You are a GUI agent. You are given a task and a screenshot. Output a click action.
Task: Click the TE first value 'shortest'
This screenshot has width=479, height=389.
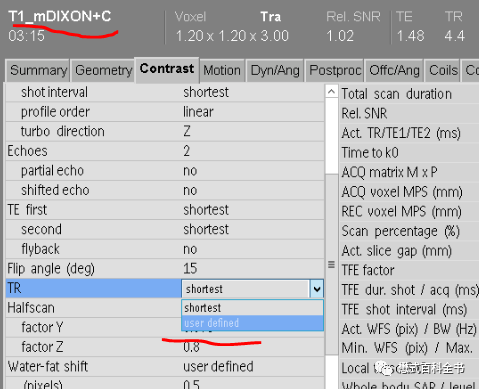point(206,210)
